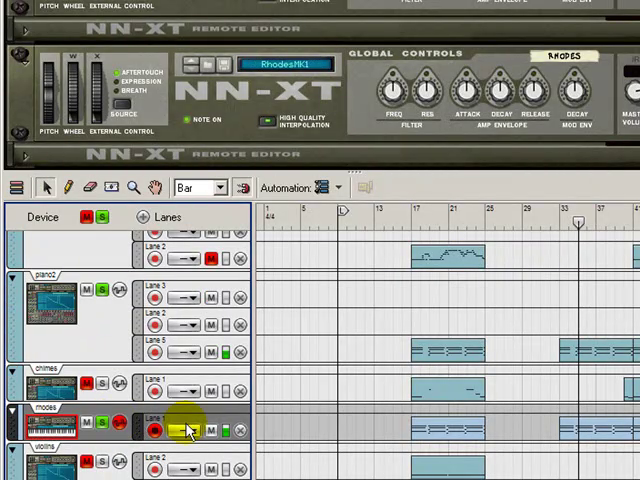Collapse the piano2 track
The width and height of the screenshot is (640, 480).
point(12,278)
